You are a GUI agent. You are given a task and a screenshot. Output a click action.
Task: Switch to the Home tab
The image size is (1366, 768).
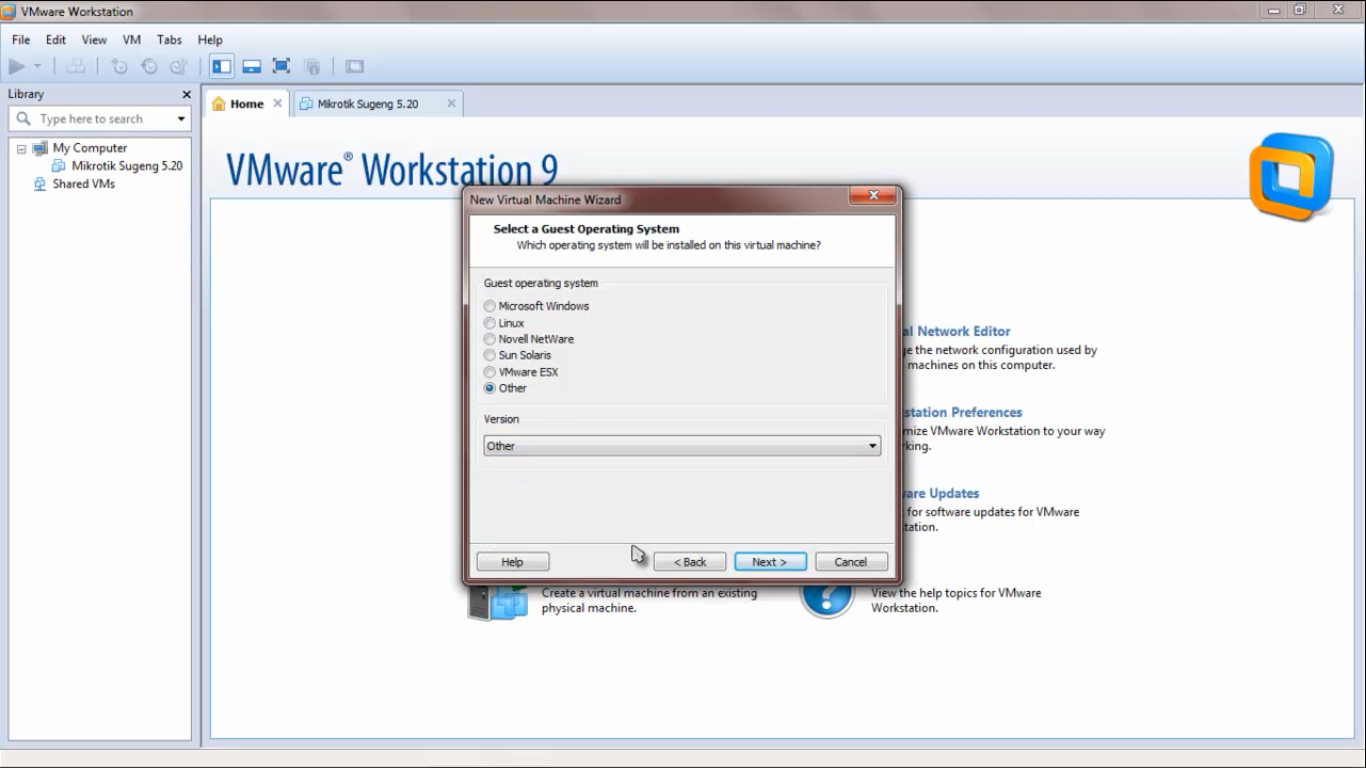pos(247,104)
